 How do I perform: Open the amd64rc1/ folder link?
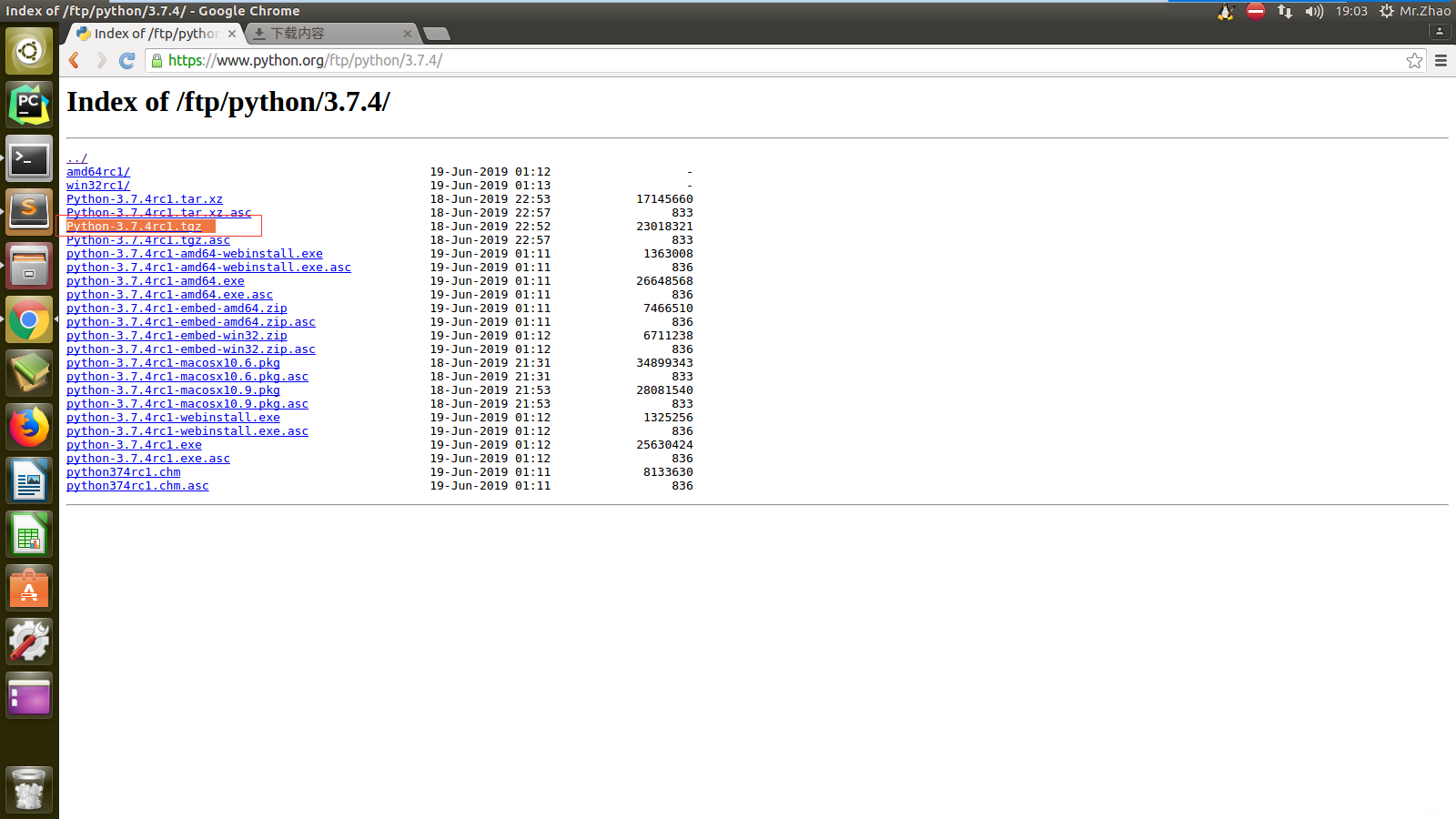coord(98,172)
